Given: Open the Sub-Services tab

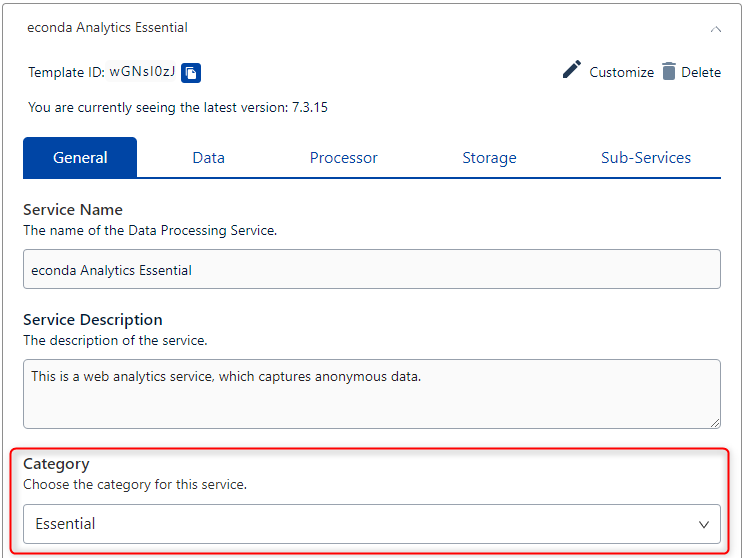Looking at the screenshot, I should tap(646, 158).
